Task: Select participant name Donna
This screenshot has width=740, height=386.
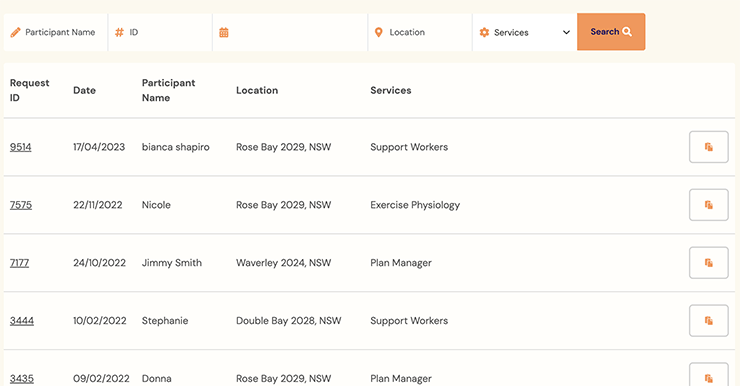Action: [x=157, y=378]
